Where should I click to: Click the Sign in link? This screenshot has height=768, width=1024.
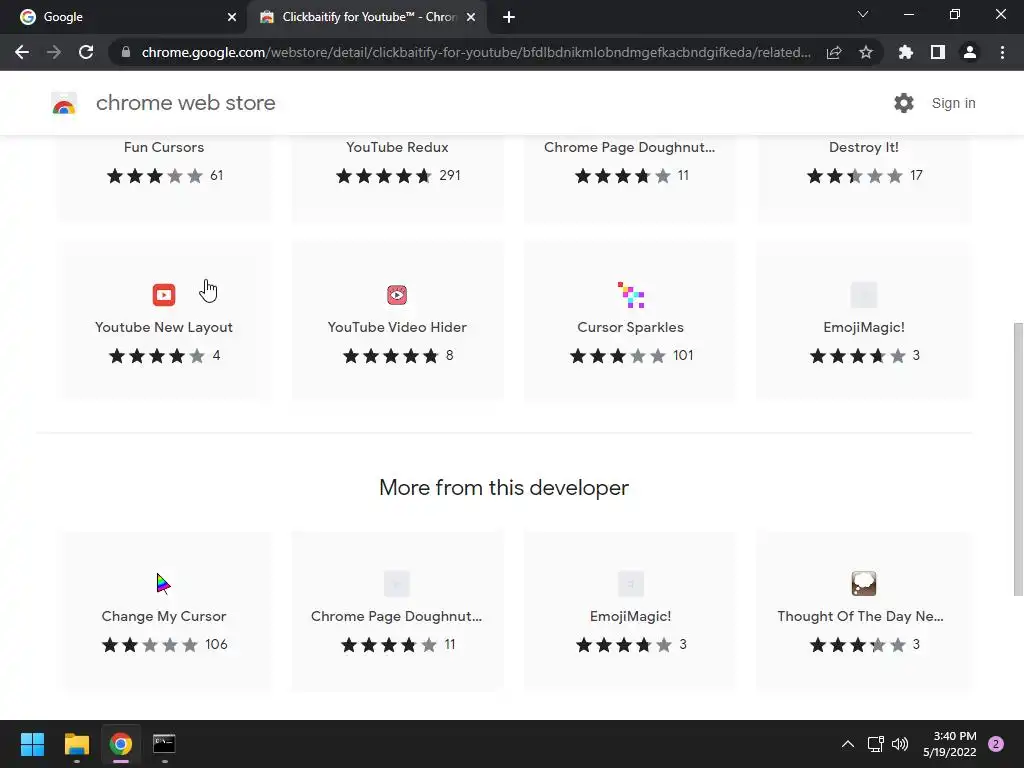[953, 103]
